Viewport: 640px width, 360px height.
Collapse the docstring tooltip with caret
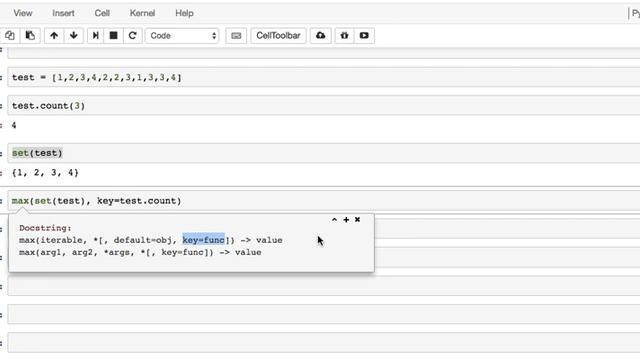click(x=334, y=220)
